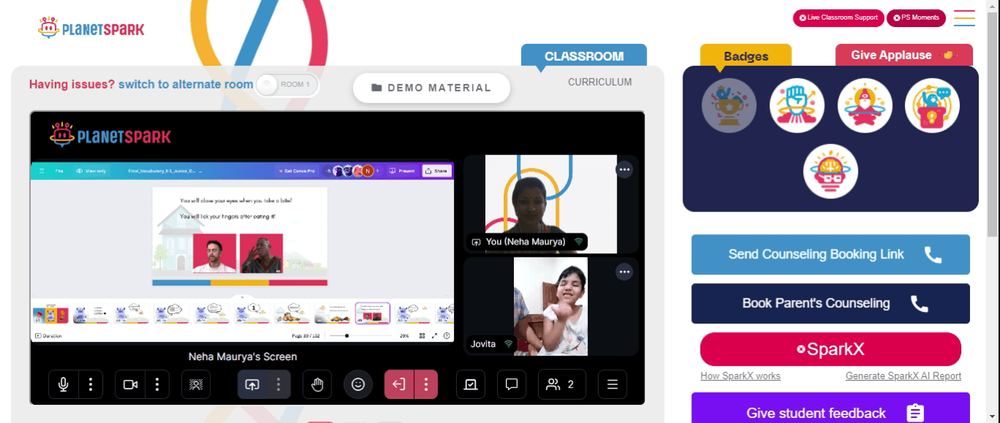Open the meeting chat panel
The image size is (1000, 423).
511,385
